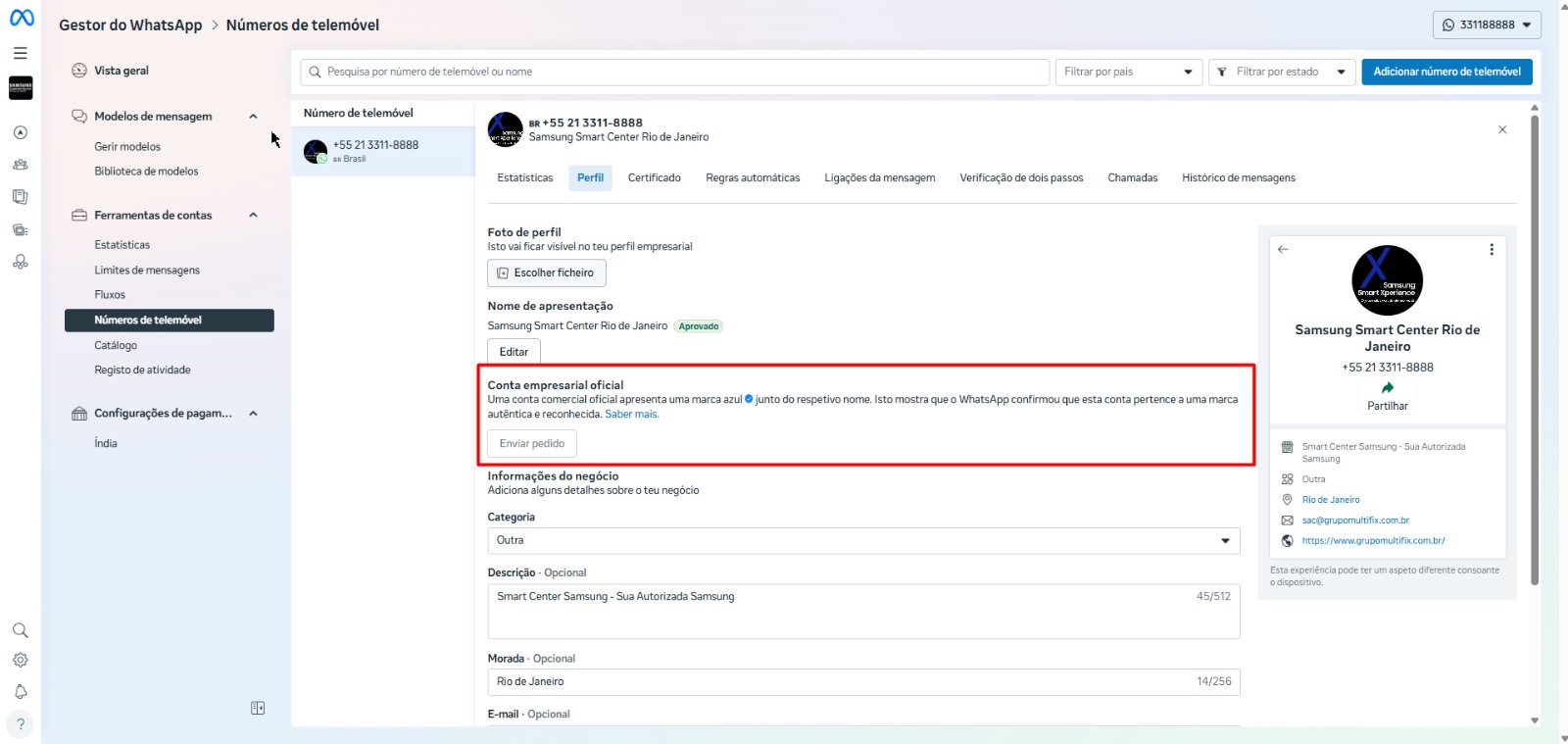The image size is (1568, 744).
Task: Open the Categoria dropdown showing Outra
Action: pyautogui.click(x=862, y=541)
